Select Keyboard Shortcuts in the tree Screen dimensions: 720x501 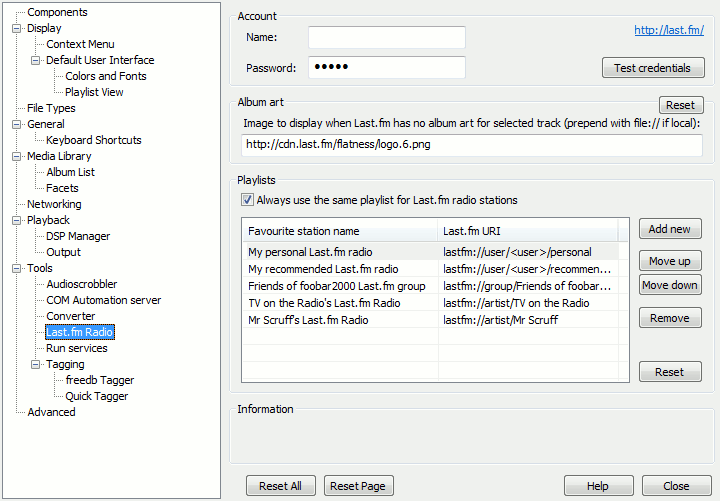pyautogui.click(x=94, y=140)
